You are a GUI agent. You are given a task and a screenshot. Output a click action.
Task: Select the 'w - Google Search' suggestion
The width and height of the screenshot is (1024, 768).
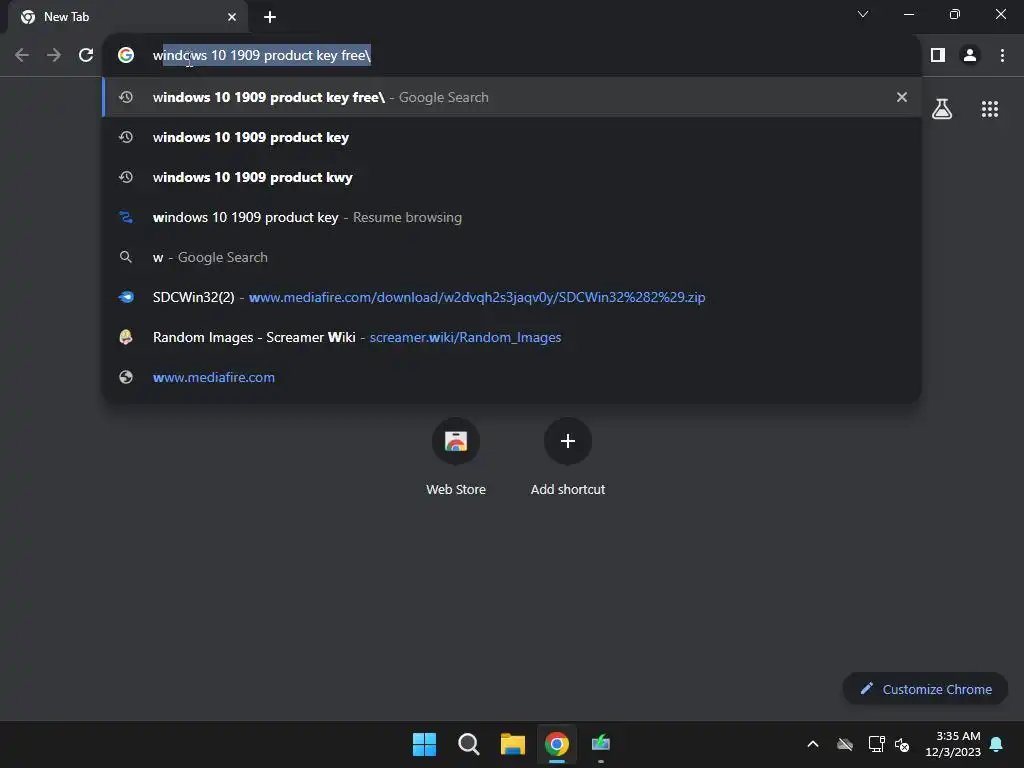[x=513, y=257]
